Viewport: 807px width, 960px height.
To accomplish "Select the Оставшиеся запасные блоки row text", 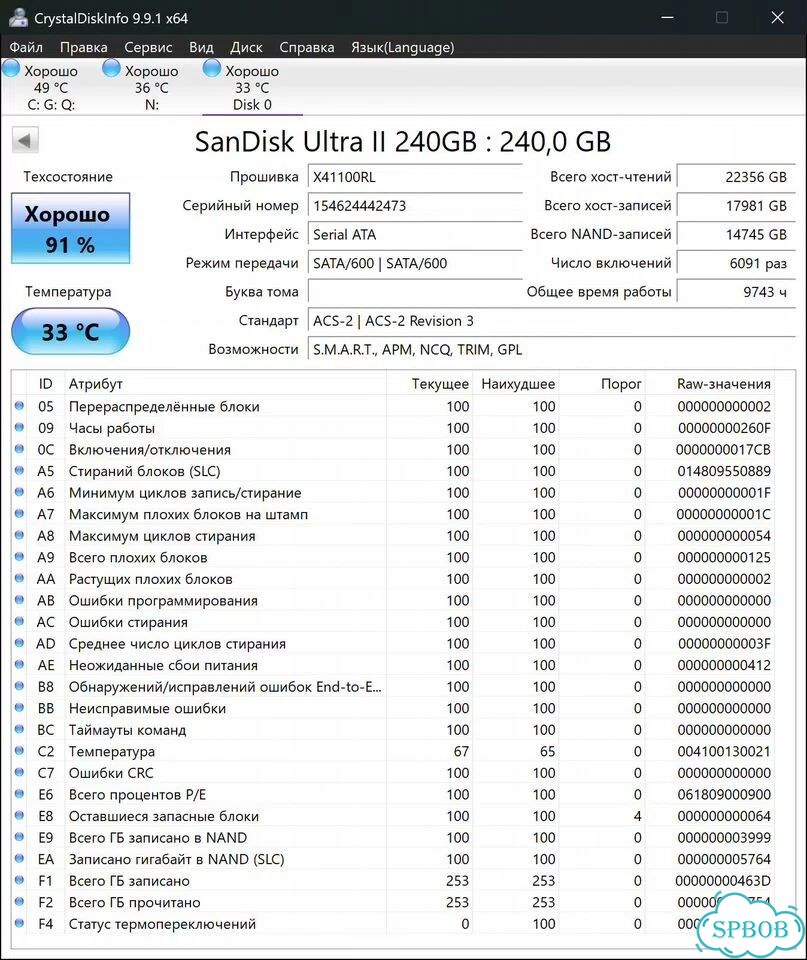I will pos(163,816).
